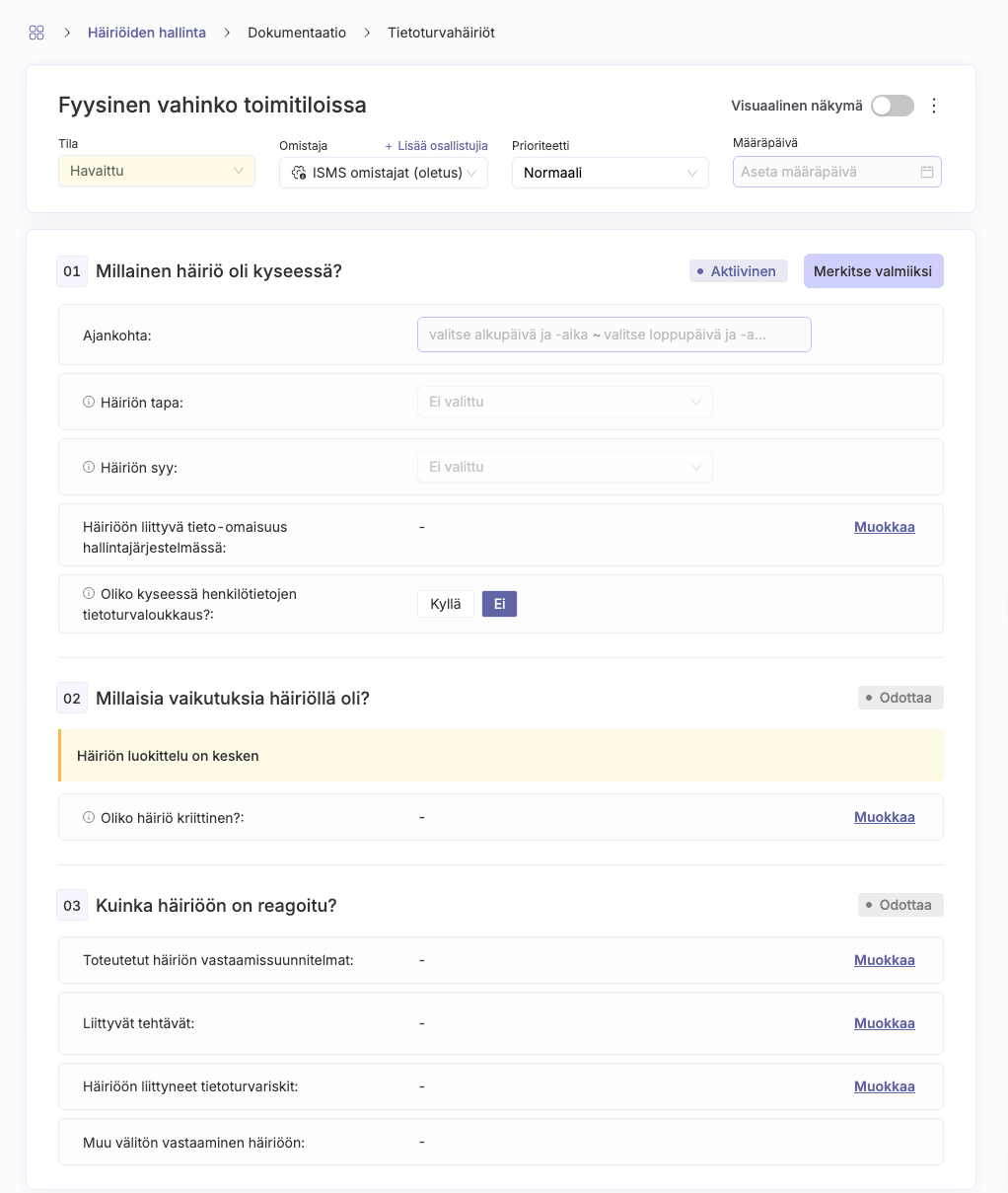
Task: Click info icon beside henkilötietojen tietoturvaloukkaus question
Action: click(x=89, y=594)
